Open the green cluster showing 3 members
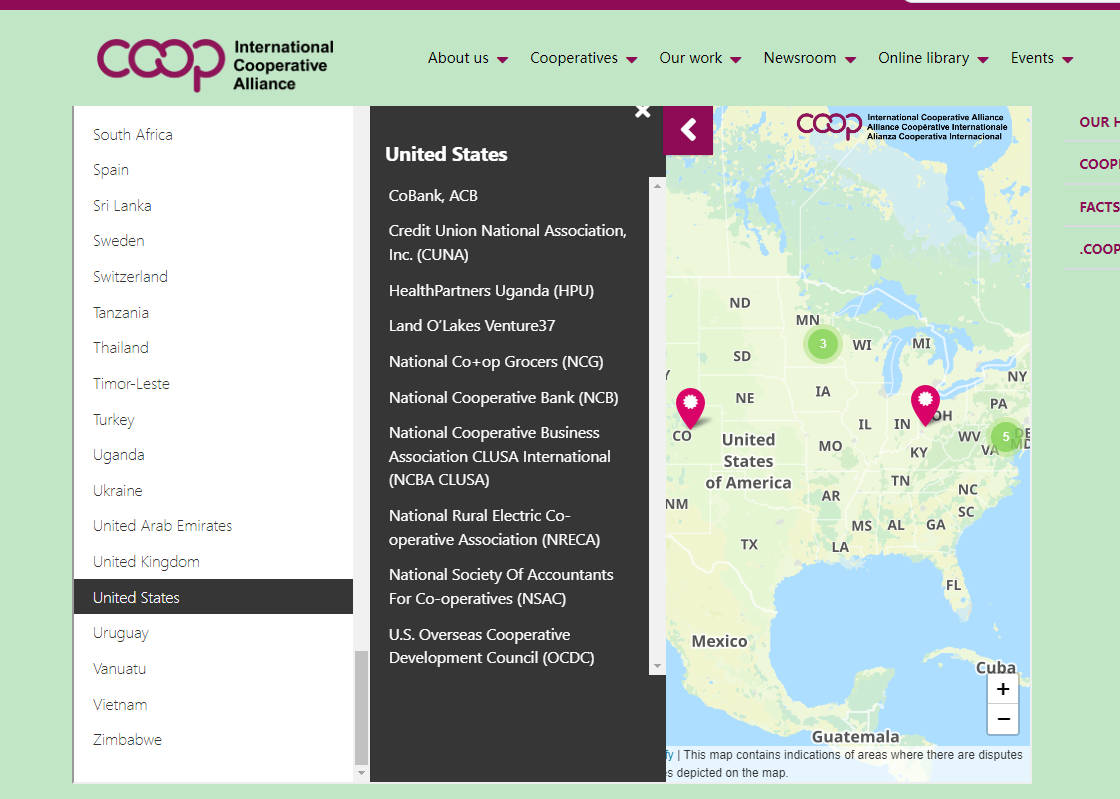Viewport: 1120px width, 799px height. coord(823,344)
